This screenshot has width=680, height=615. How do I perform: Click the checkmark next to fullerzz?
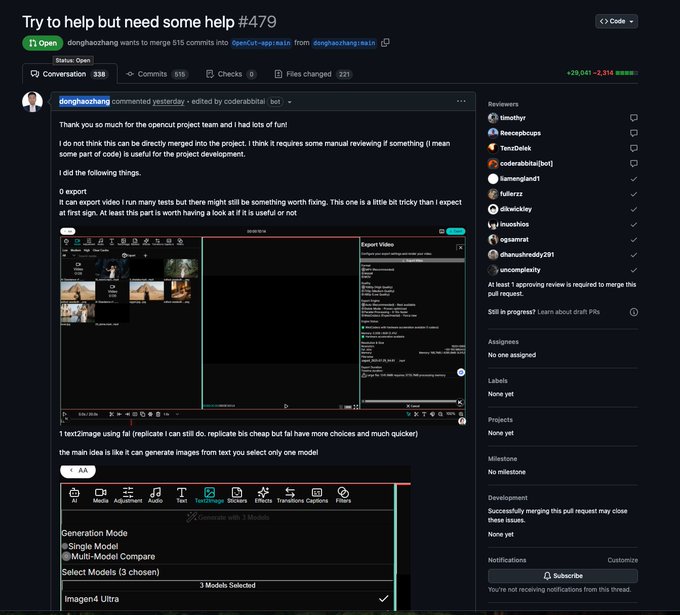(x=633, y=194)
